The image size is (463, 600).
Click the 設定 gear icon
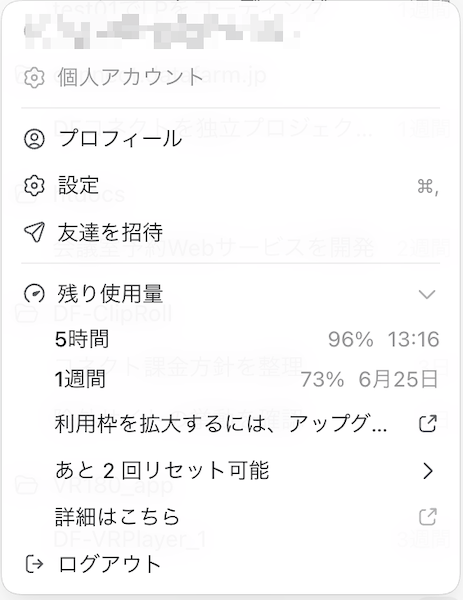[34, 186]
